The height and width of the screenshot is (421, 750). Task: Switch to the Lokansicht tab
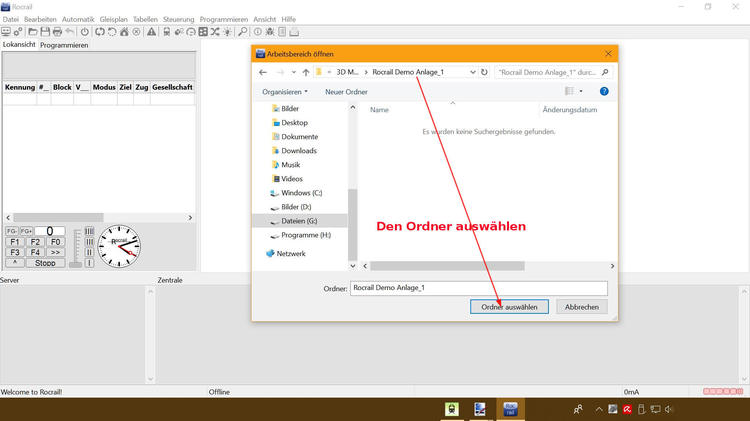tap(19, 44)
